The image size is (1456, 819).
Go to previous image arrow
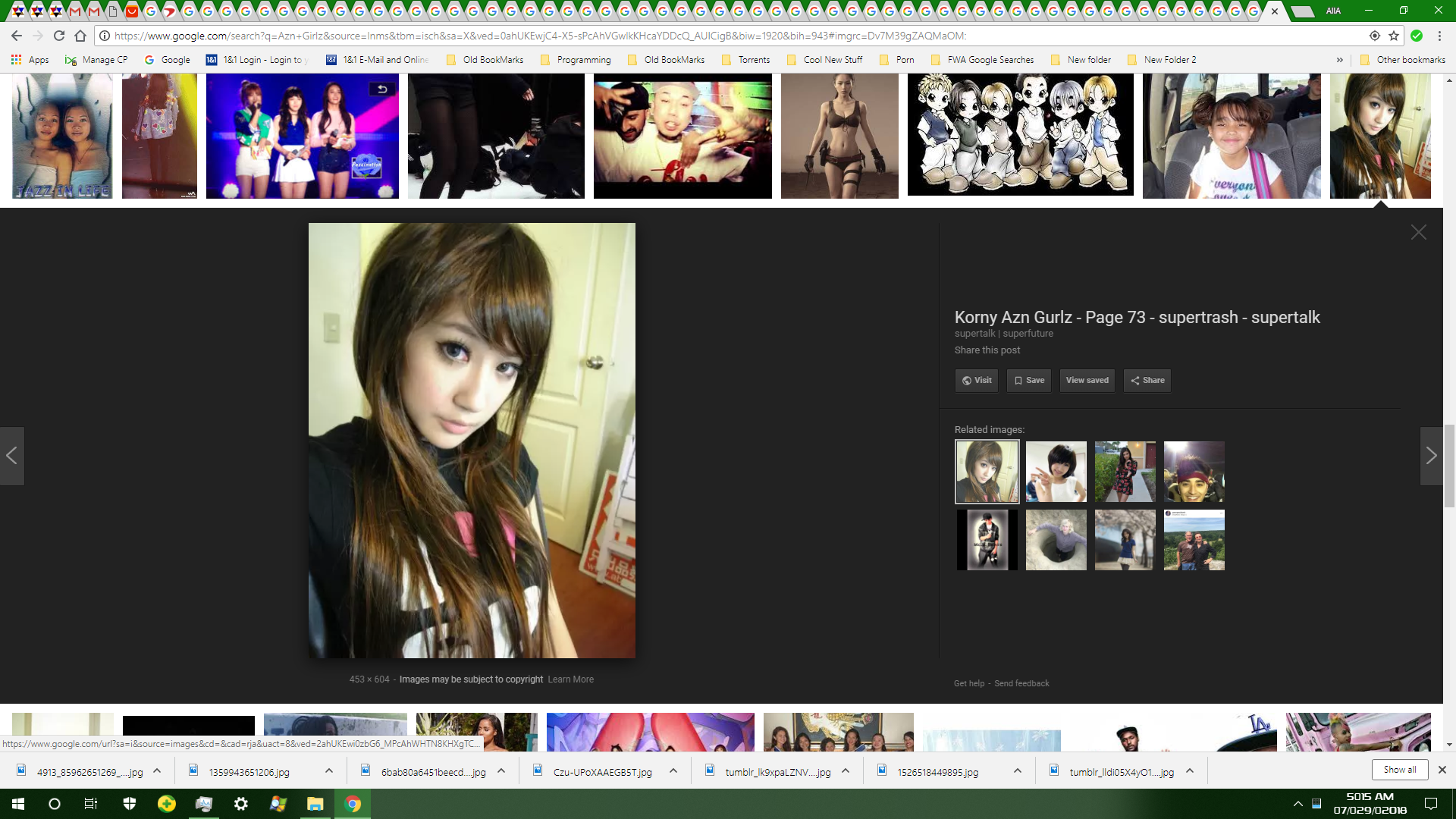click(x=12, y=456)
